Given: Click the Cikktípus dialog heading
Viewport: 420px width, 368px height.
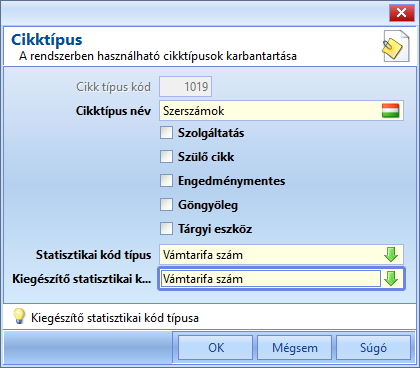Looking at the screenshot, I should tap(47, 40).
